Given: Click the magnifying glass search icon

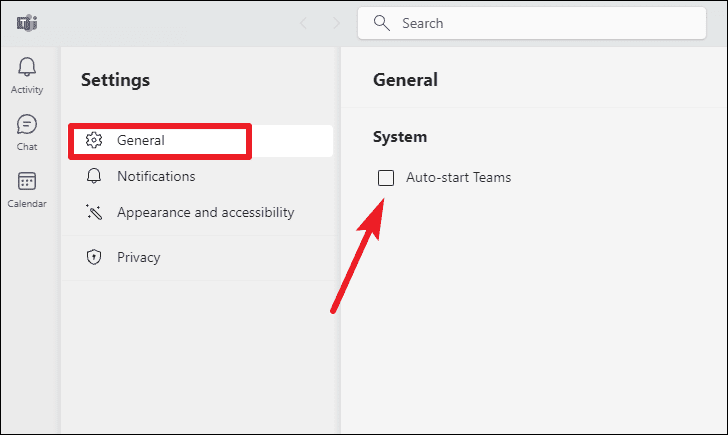Looking at the screenshot, I should 382,23.
